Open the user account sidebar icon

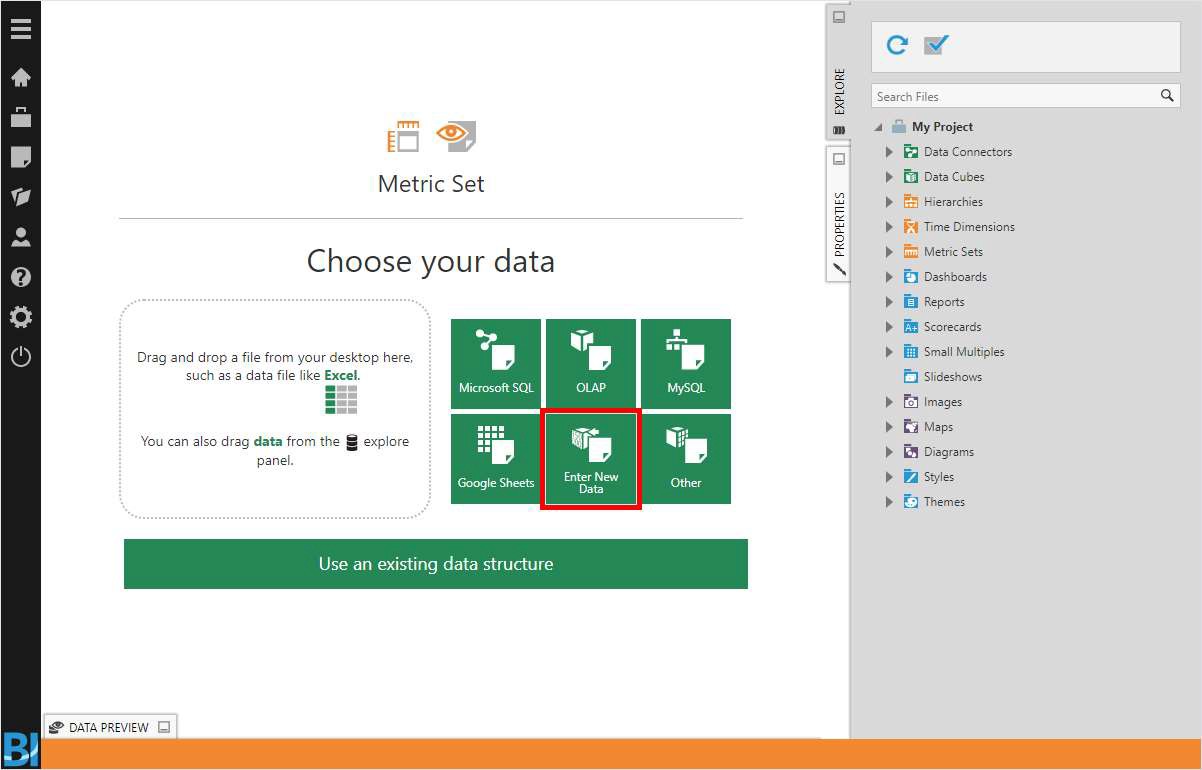(x=20, y=237)
